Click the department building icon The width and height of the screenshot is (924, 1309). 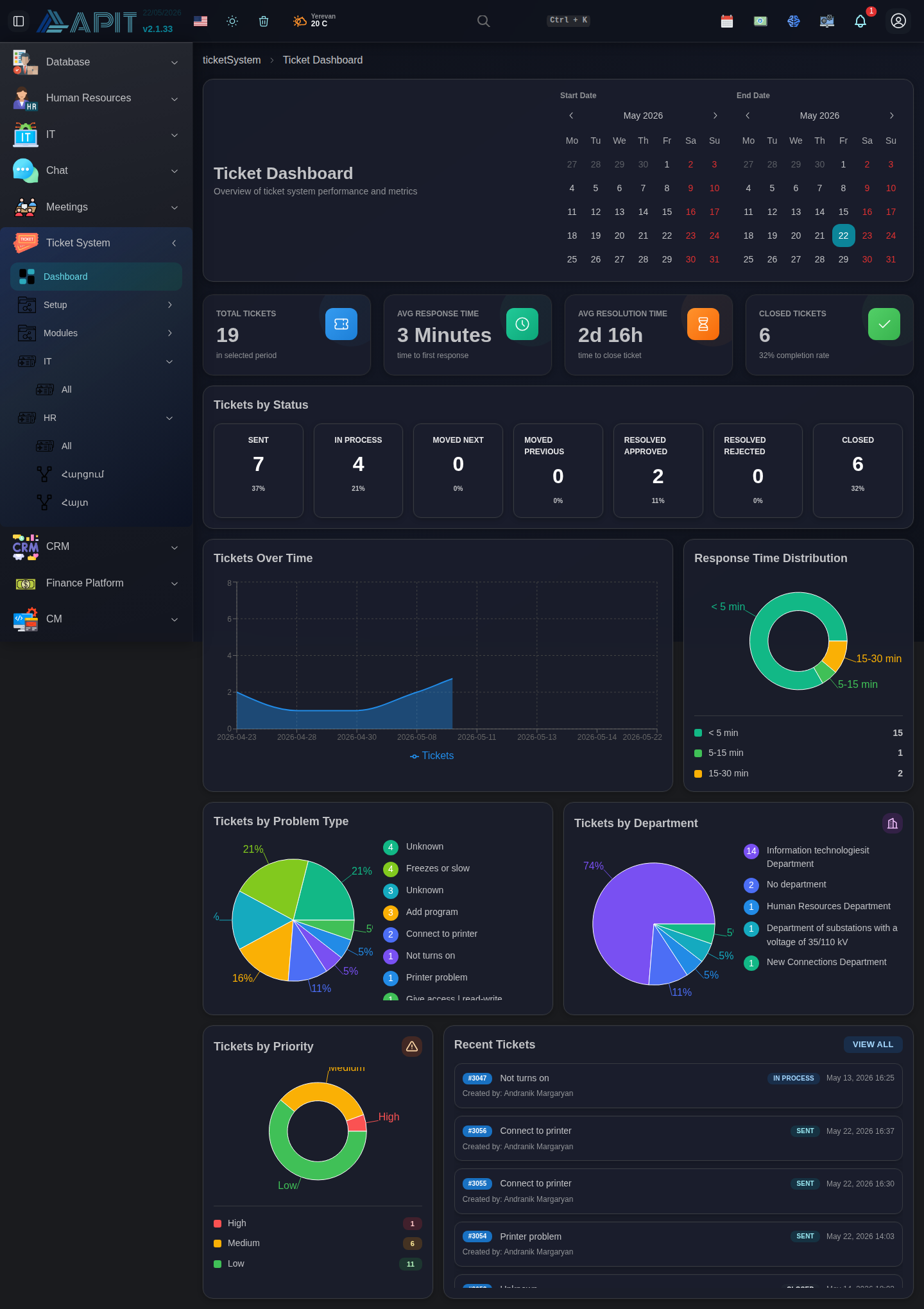pos(893,823)
